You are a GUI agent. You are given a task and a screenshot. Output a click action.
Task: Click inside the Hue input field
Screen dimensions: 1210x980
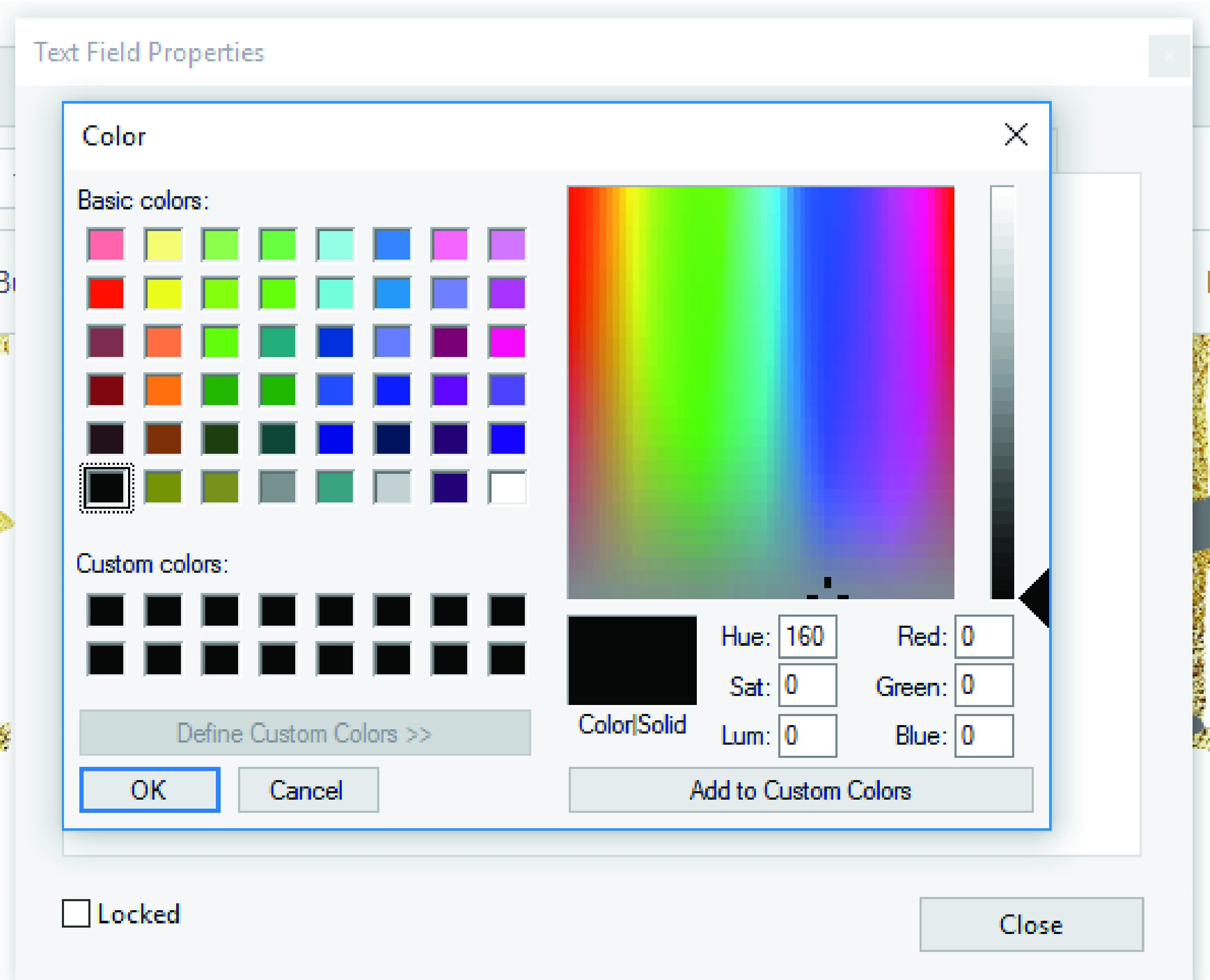(x=807, y=637)
